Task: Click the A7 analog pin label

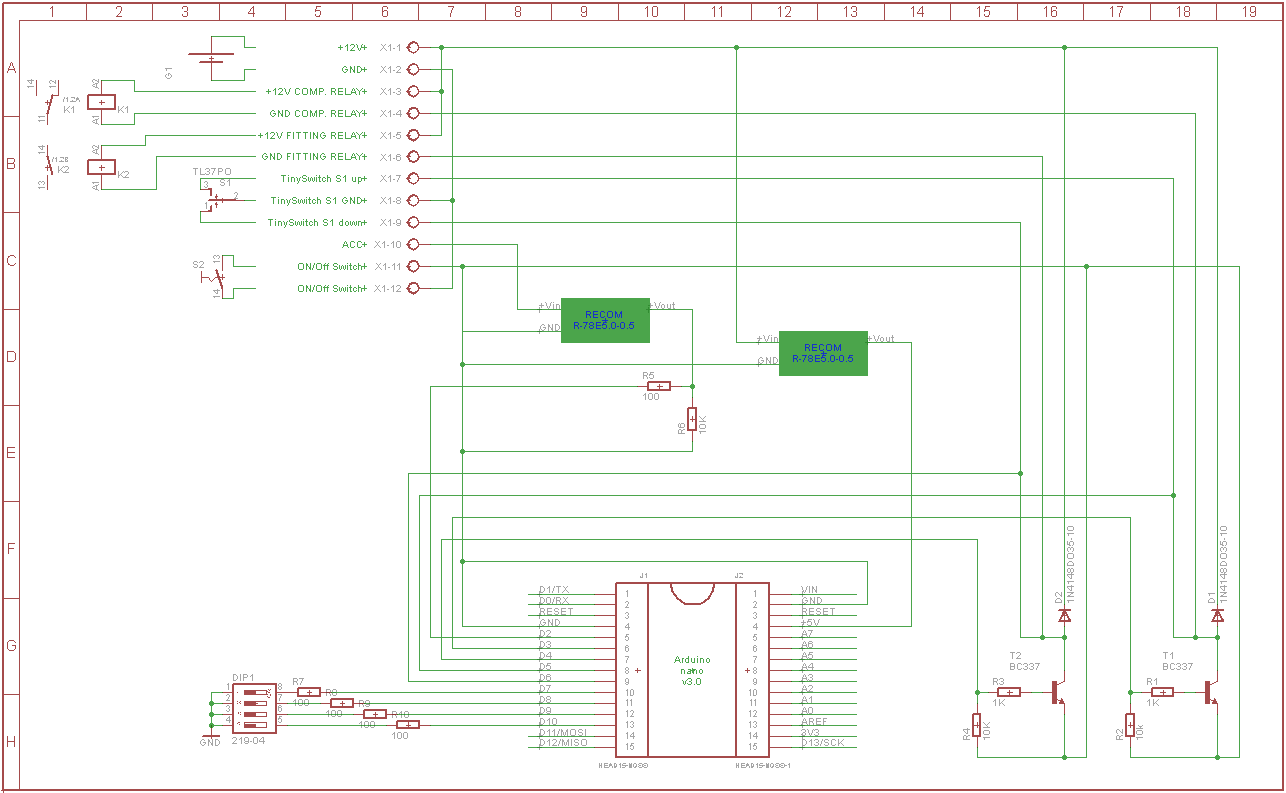Action: pos(807,634)
